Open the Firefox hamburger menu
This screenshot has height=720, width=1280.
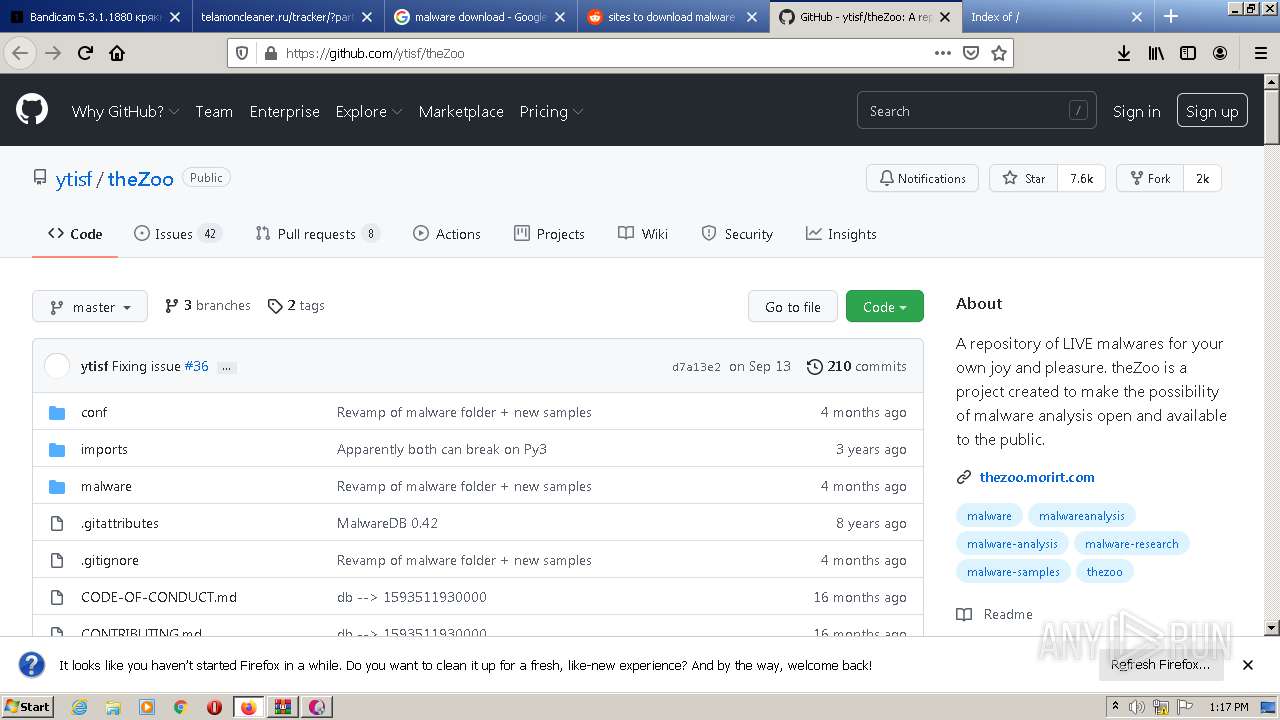1260,53
